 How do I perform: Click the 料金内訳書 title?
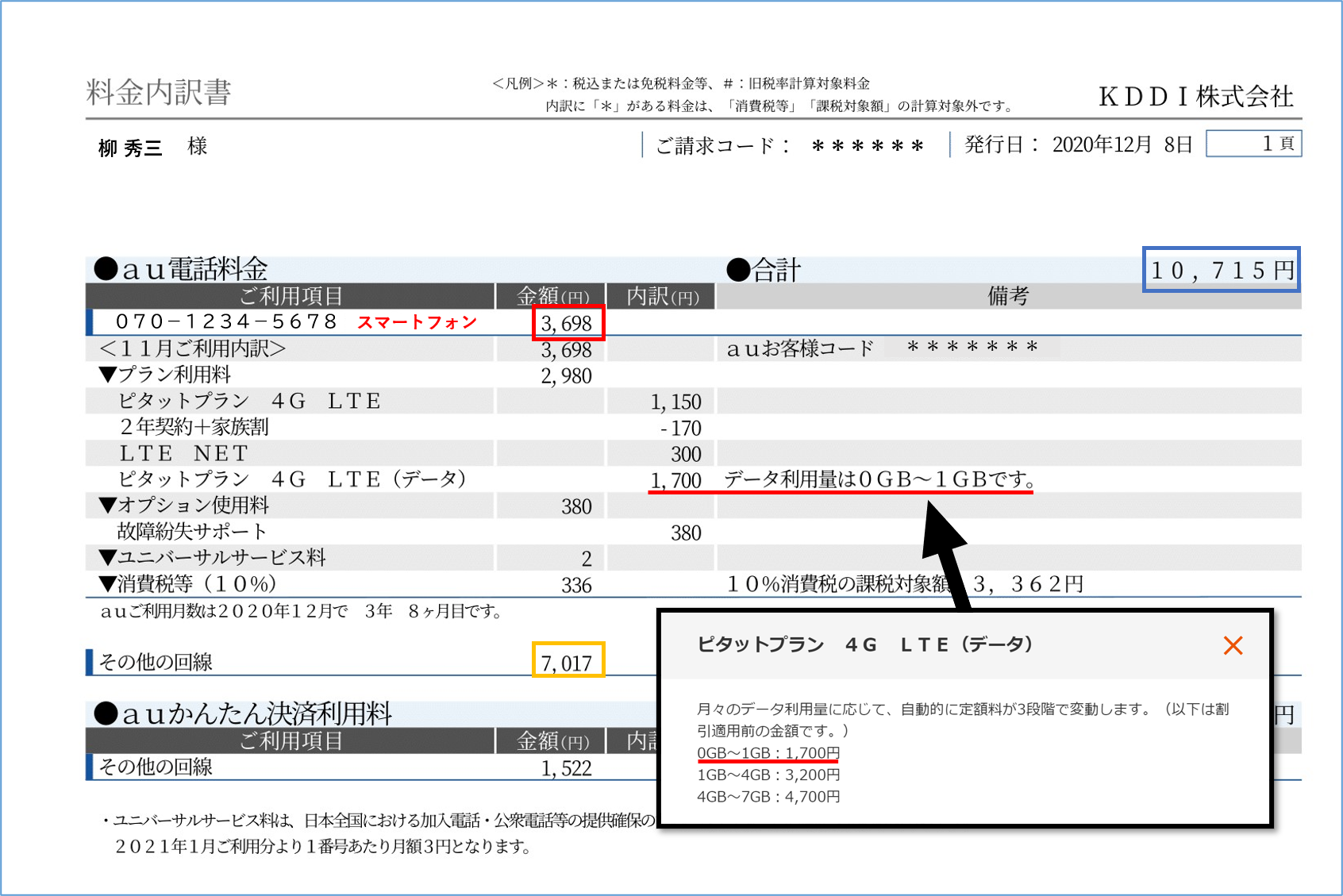click(159, 93)
